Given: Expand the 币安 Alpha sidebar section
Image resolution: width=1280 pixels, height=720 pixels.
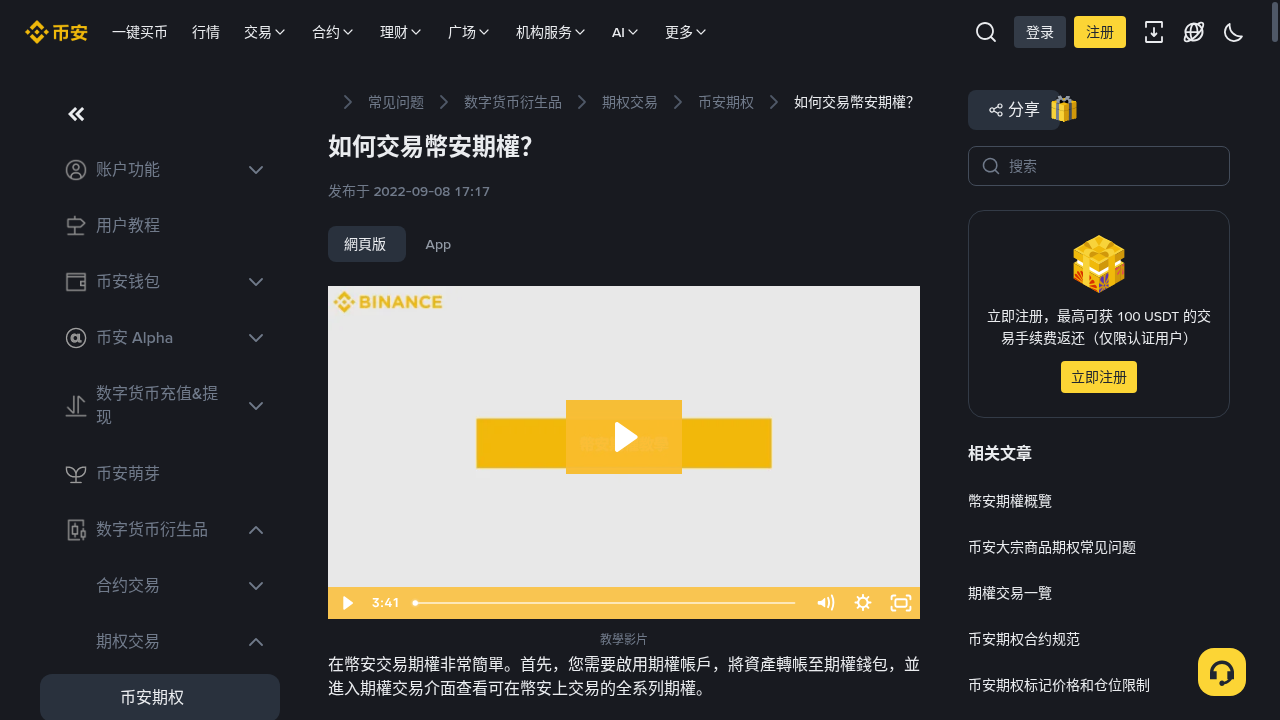Looking at the screenshot, I should click(256, 338).
